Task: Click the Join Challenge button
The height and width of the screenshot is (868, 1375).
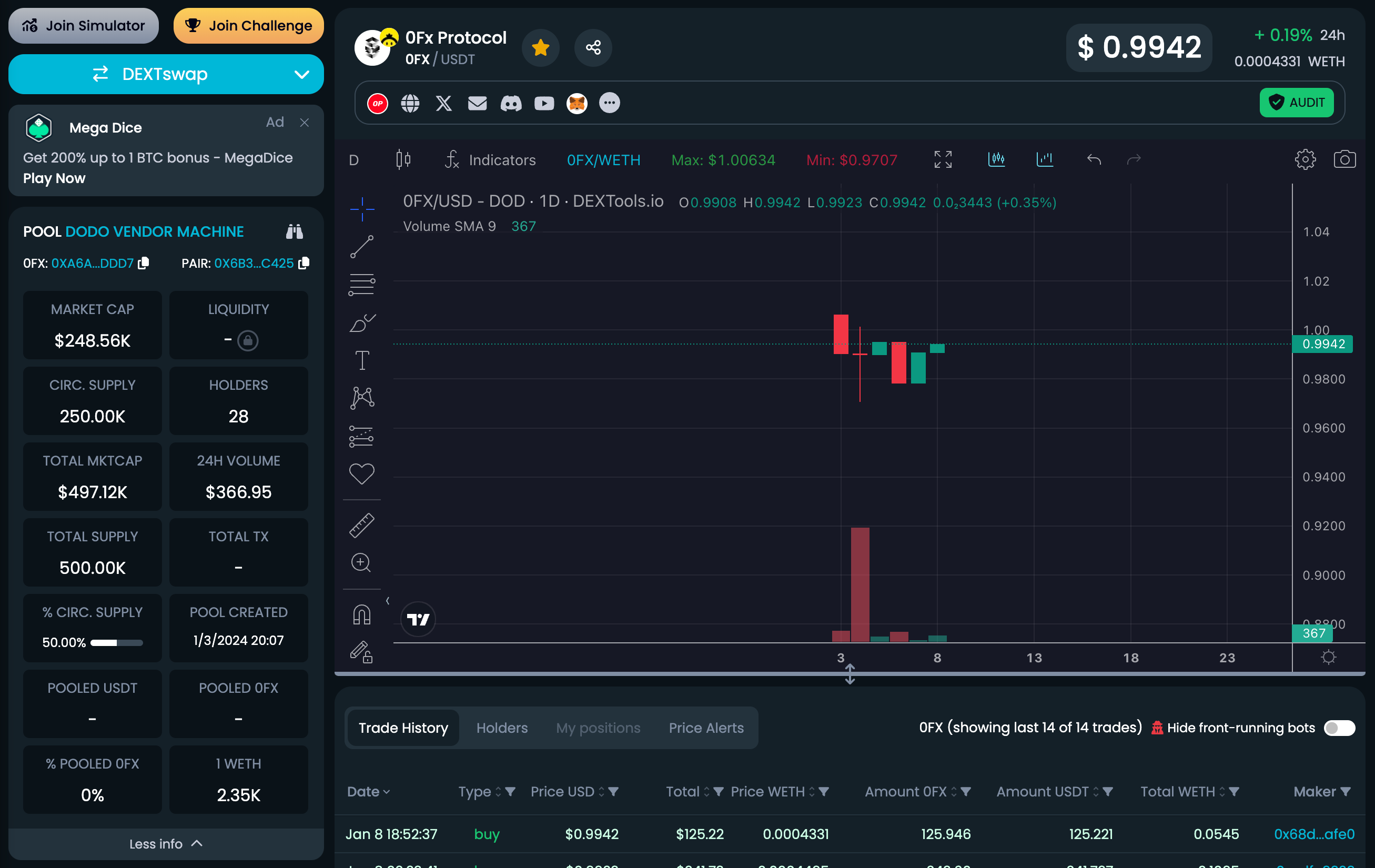Action: click(248, 26)
